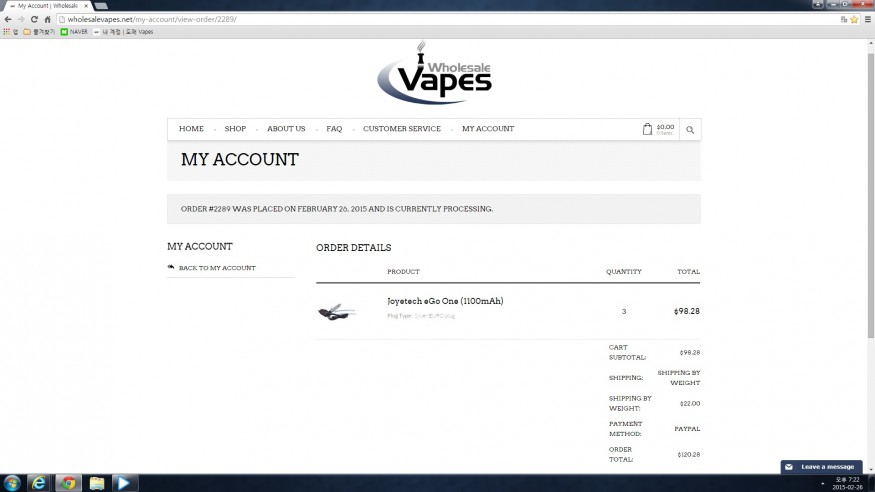Click the browser forward arrow
The image size is (875, 492).
coord(21,19)
